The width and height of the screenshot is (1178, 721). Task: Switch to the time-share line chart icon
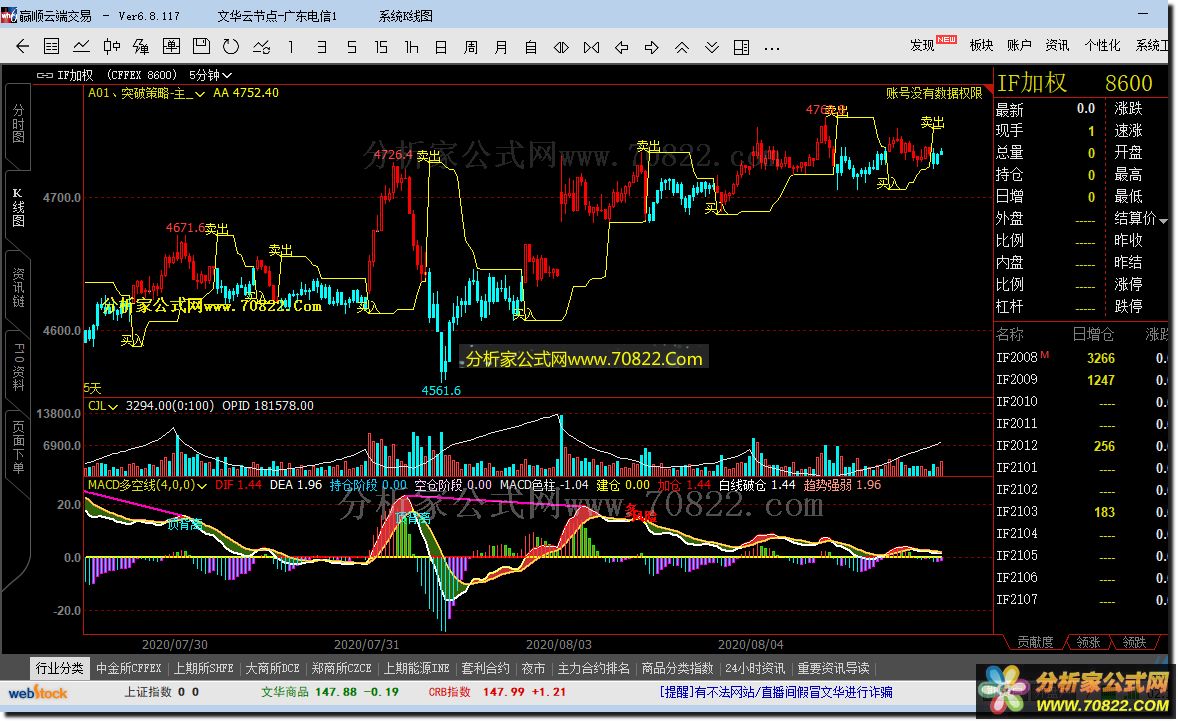click(81, 47)
